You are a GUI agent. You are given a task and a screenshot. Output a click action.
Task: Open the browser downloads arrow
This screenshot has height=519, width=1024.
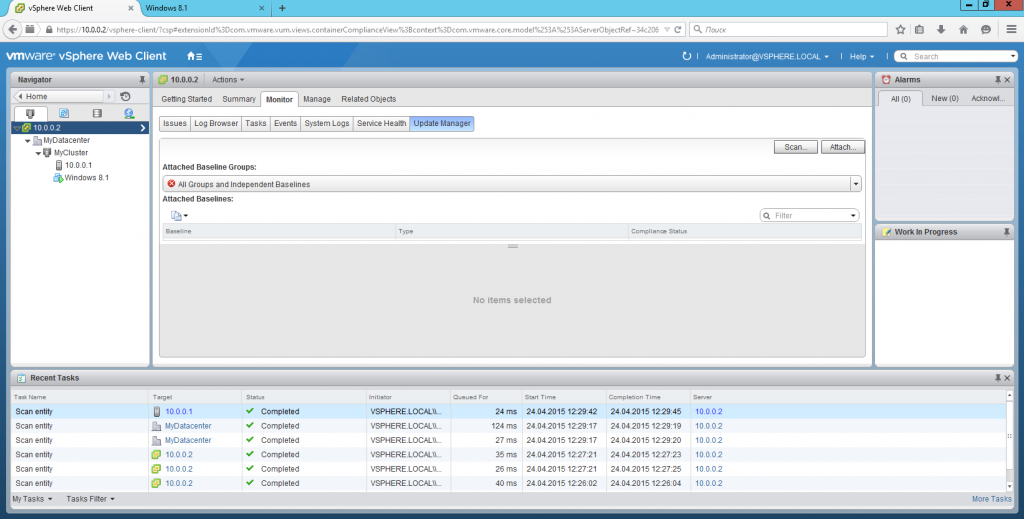pyautogui.click(x=941, y=29)
